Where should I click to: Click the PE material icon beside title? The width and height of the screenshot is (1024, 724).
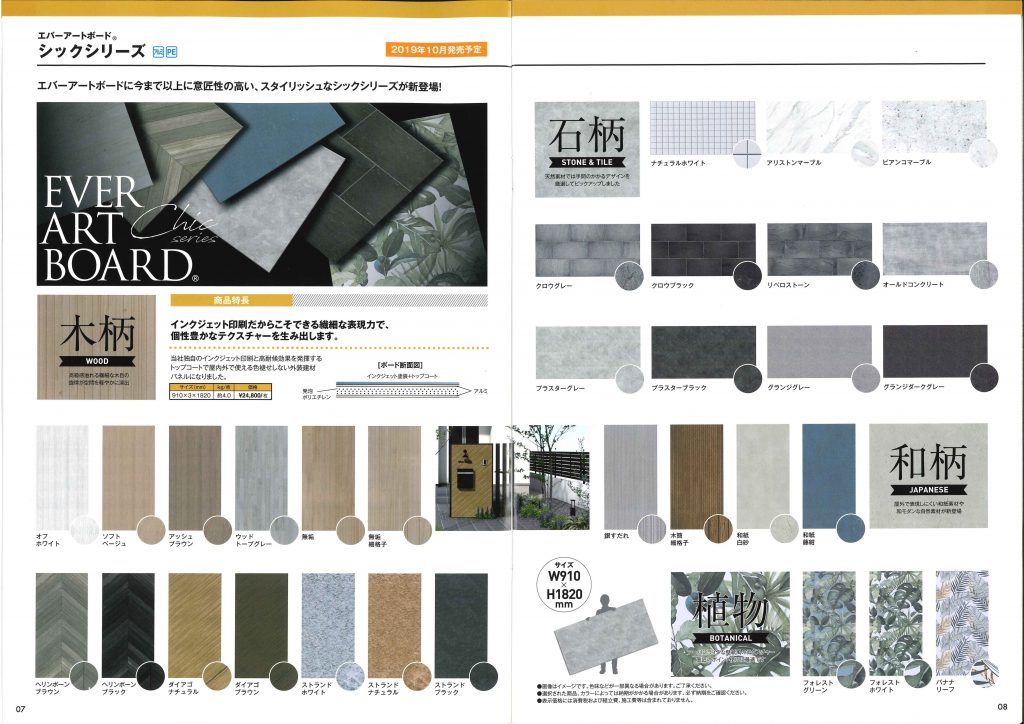(x=171, y=52)
